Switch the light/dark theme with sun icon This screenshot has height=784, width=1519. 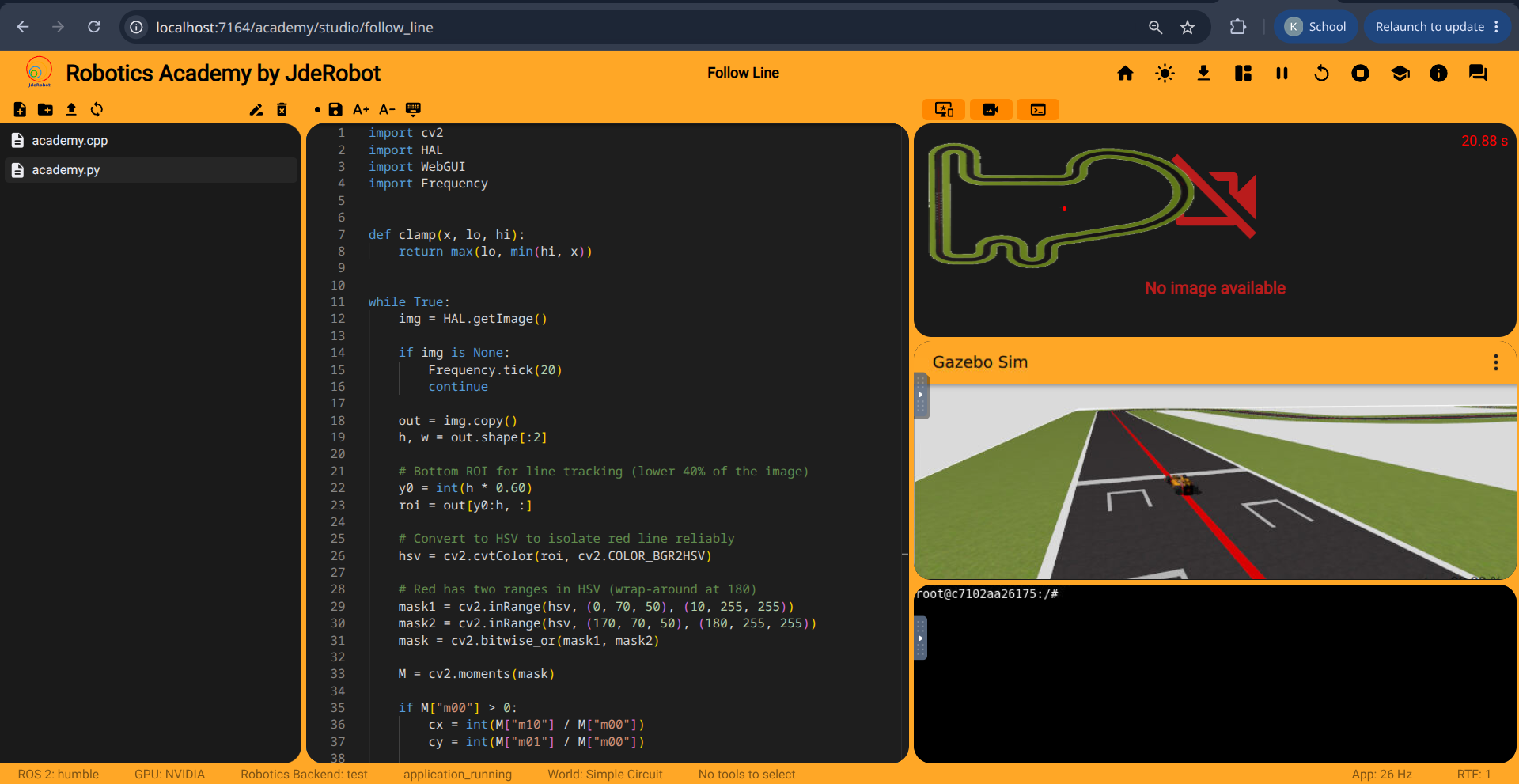(x=1165, y=74)
